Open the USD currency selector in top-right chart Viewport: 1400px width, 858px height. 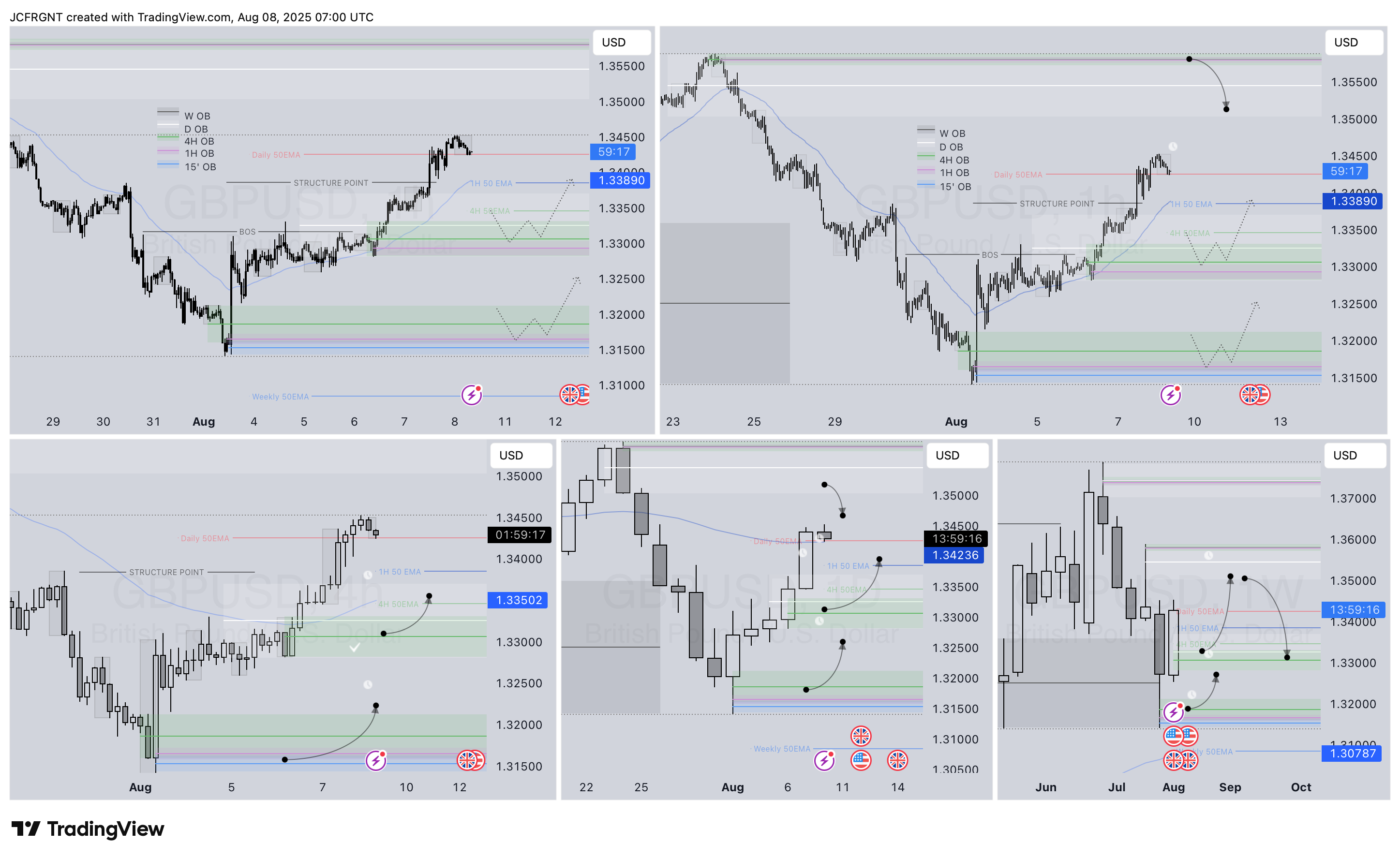(1354, 42)
